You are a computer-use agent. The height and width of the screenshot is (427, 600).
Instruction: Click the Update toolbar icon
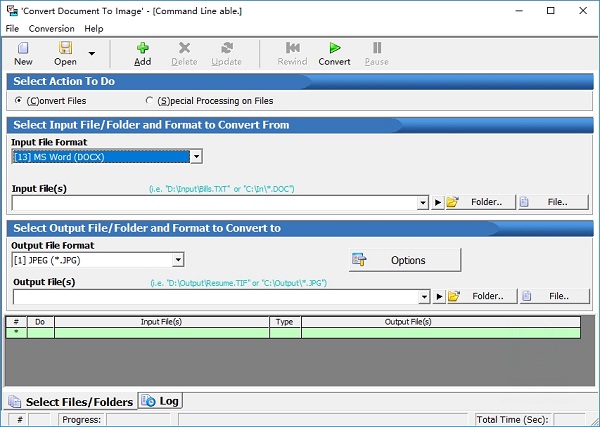[x=227, y=48]
